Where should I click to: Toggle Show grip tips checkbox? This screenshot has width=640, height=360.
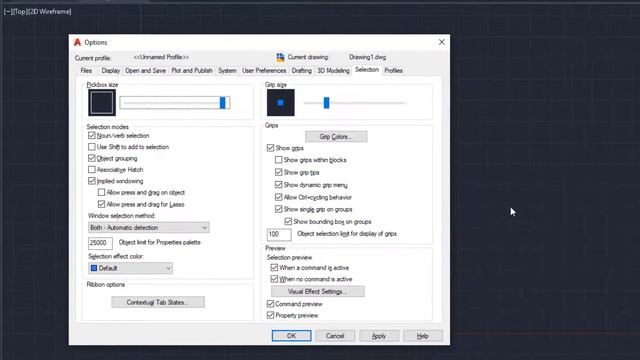[278, 172]
